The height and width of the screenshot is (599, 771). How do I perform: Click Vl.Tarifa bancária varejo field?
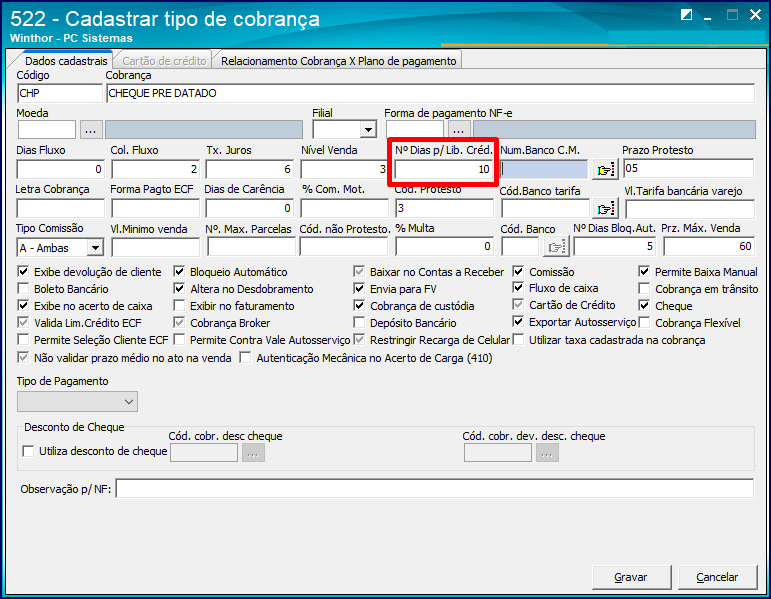tap(690, 210)
